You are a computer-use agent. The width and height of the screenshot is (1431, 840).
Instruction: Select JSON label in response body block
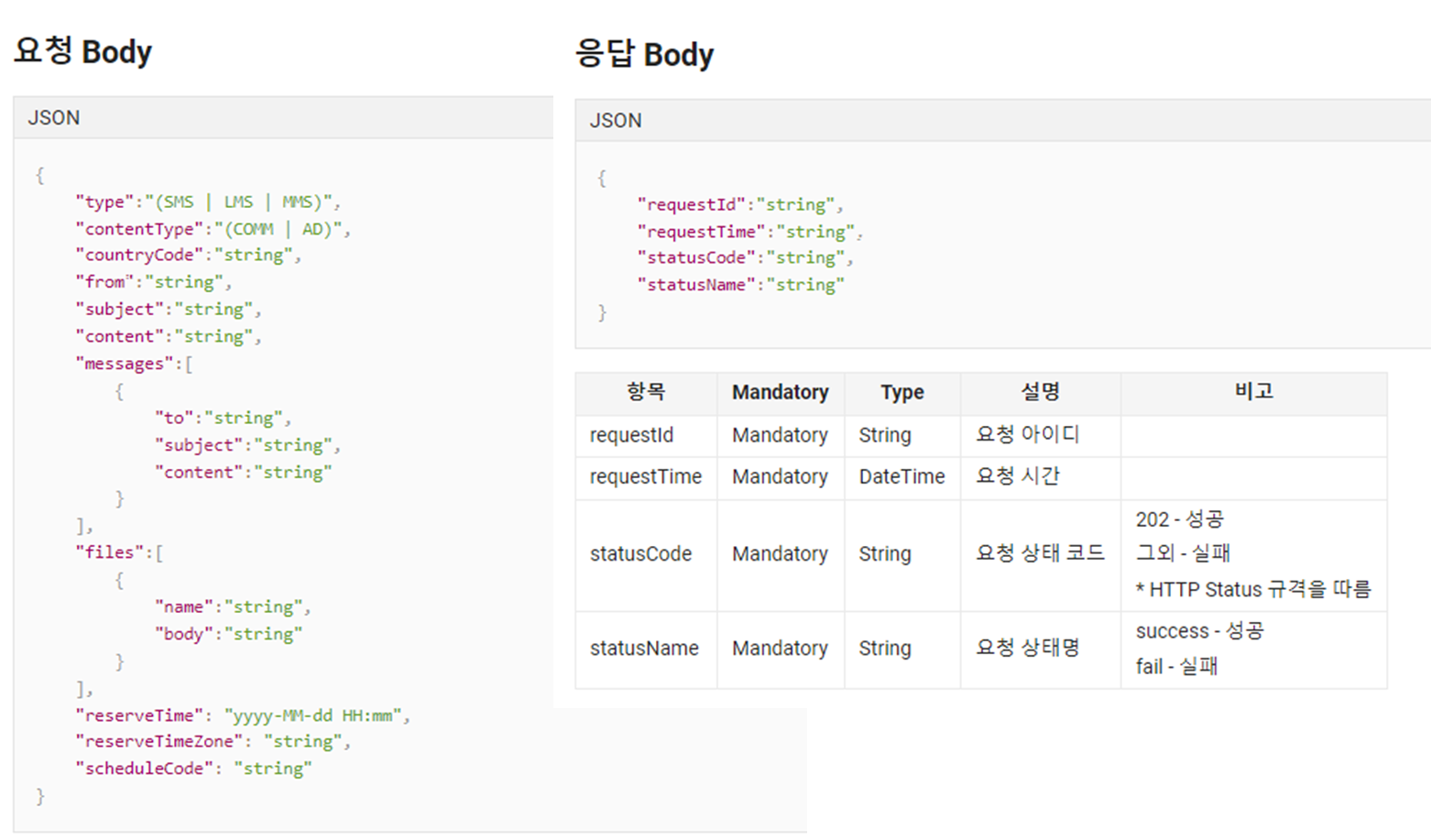(615, 121)
